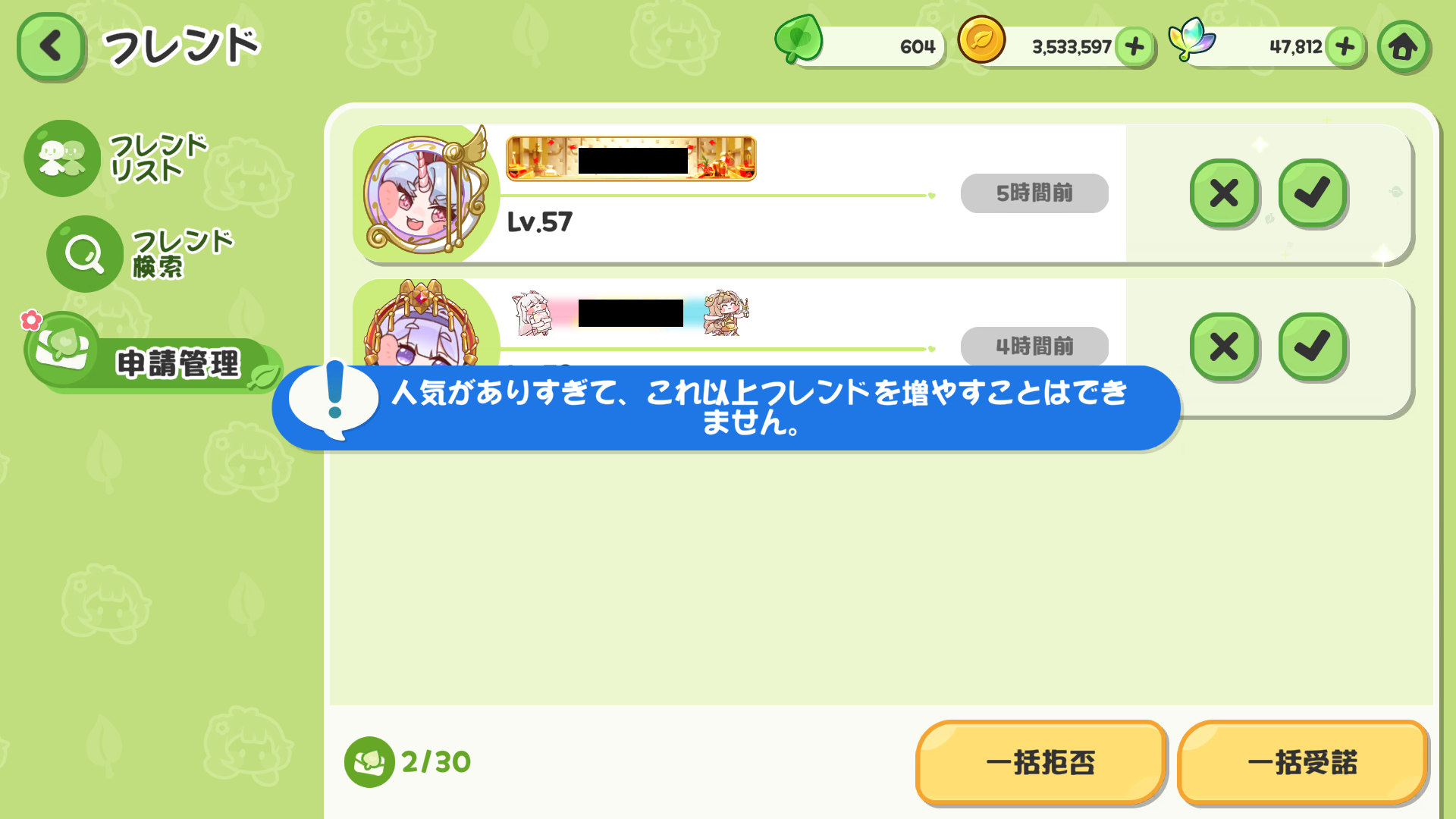Add more coins with the plus button

coord(1135,47)
